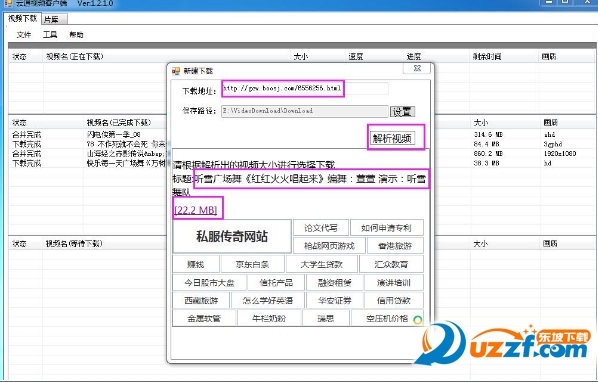
Task: Open the [22.2 MB] download link
Action: [x=196, y=210]
